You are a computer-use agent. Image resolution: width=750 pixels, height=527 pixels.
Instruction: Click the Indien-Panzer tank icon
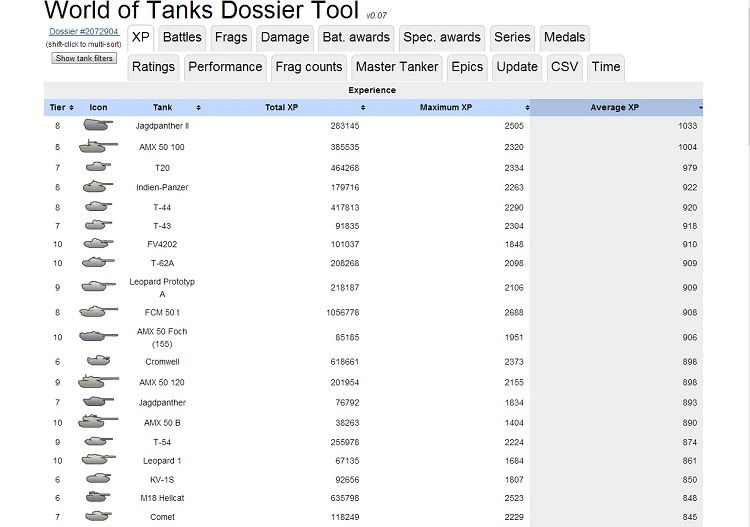[x=98, y=187]
